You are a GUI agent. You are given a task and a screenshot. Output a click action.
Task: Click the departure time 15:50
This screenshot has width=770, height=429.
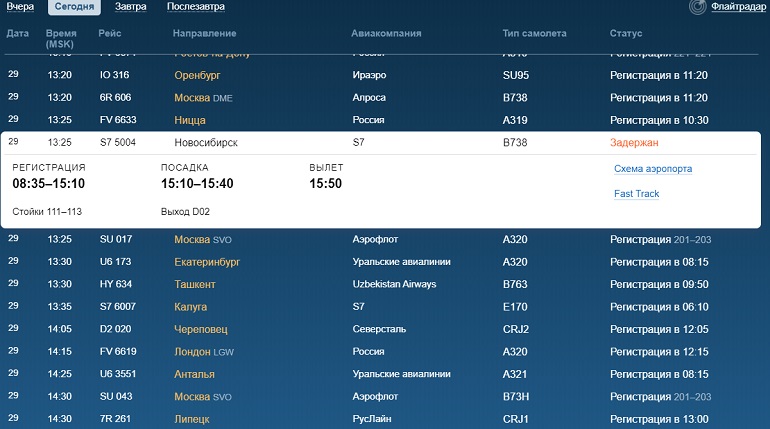(326, 184)
